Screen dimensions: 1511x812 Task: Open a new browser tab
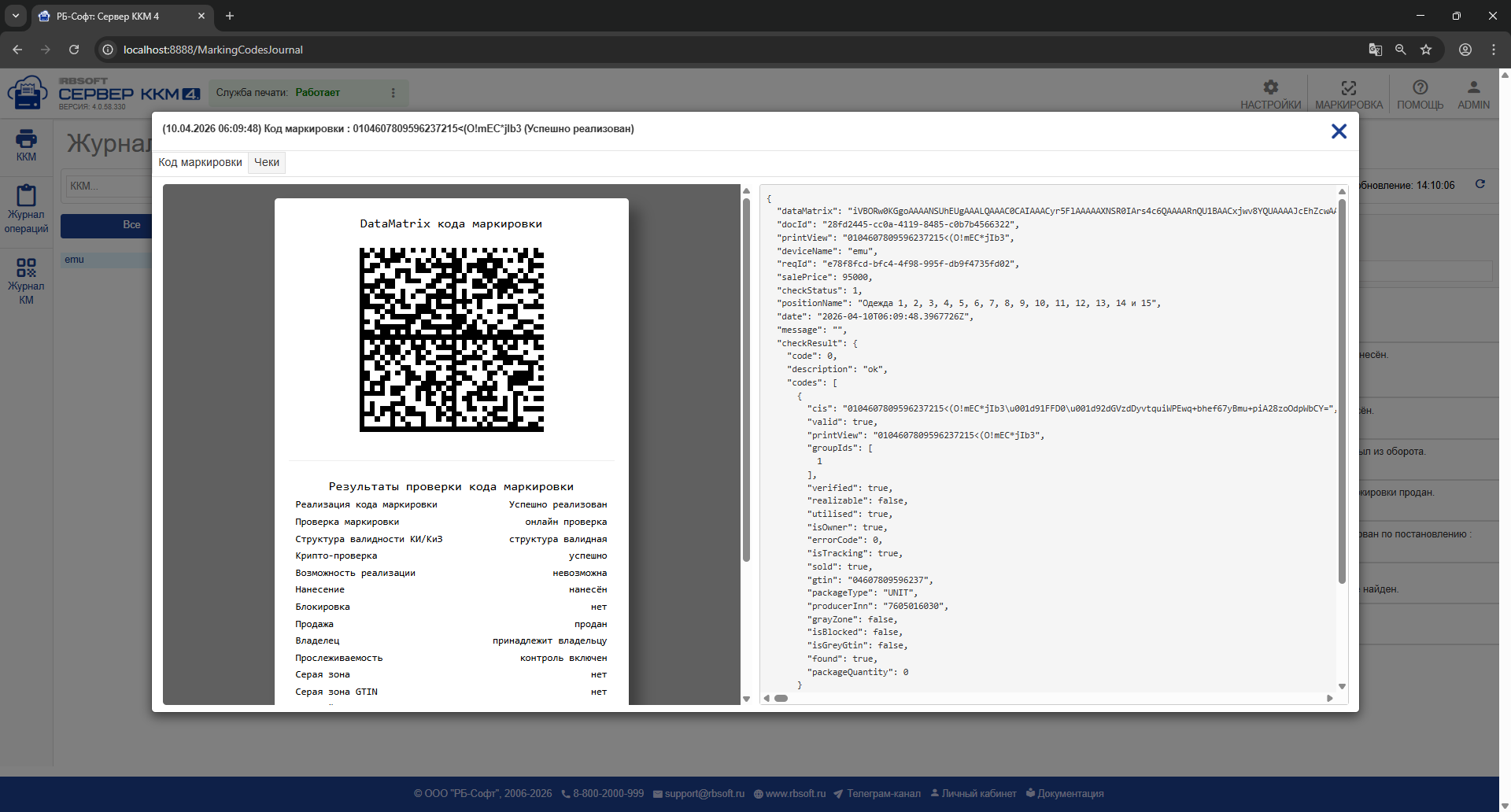point(230,16)
